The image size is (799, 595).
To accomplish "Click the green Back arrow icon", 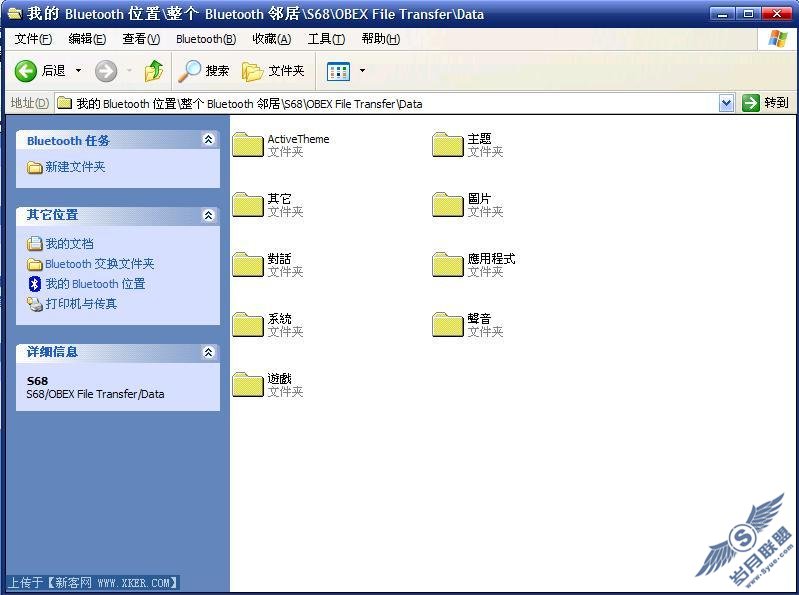I will point(25,71).
